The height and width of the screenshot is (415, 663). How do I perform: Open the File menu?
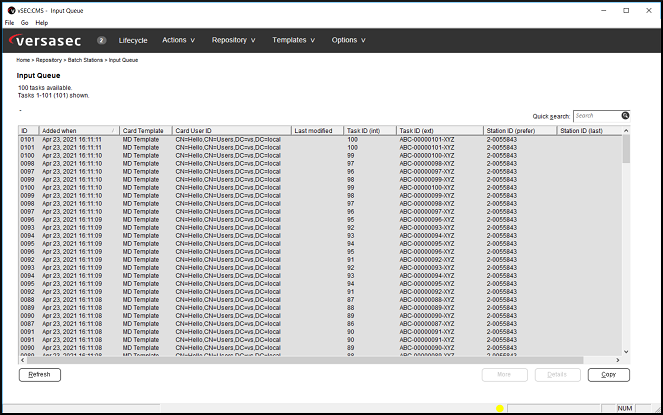coord(9,22)
